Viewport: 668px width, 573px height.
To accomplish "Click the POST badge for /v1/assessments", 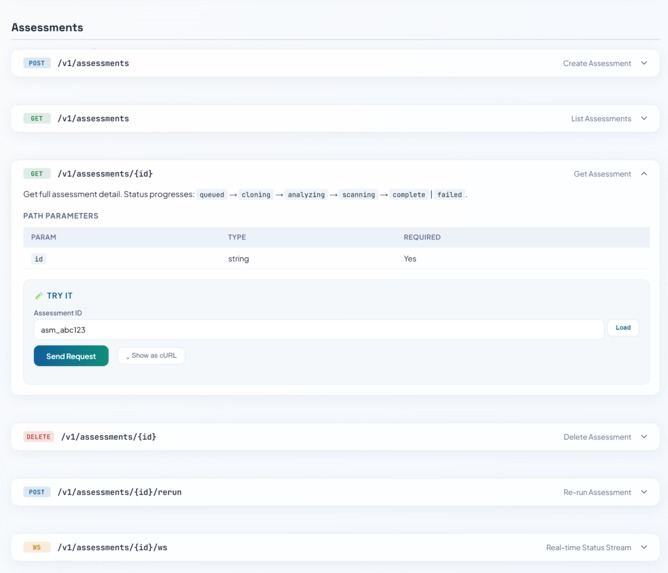I will [x=37, y=63].
